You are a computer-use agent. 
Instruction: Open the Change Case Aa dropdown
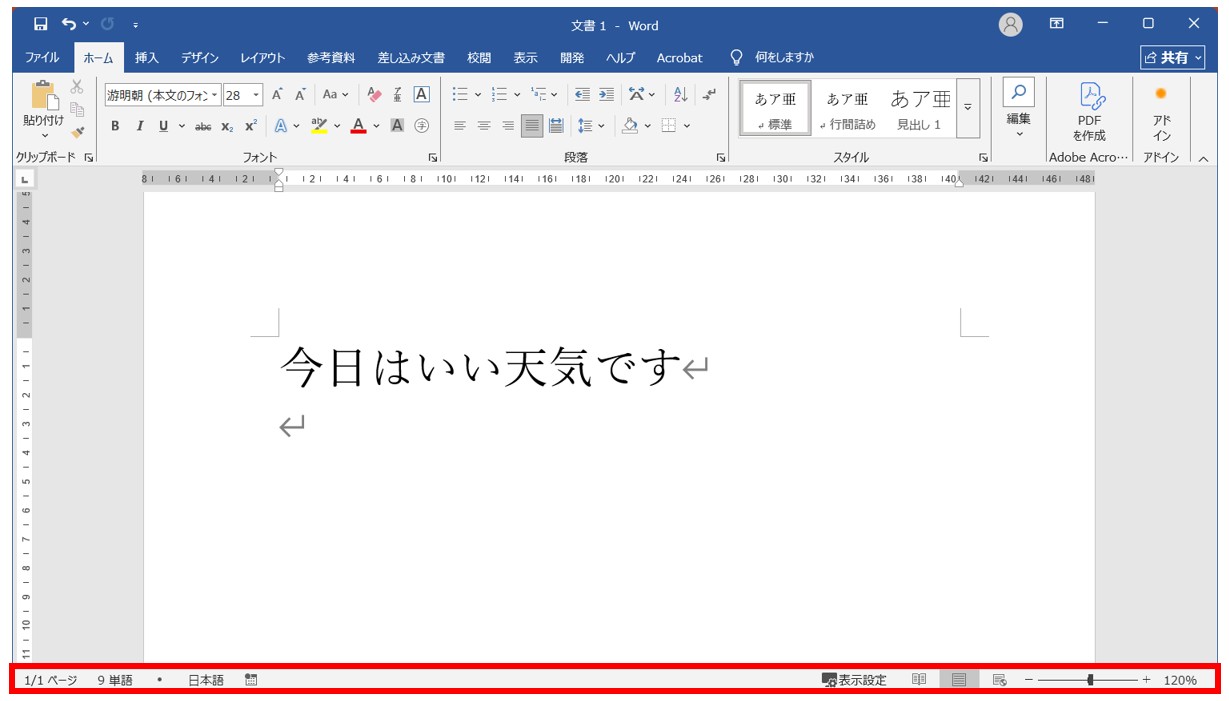point(336,95)
